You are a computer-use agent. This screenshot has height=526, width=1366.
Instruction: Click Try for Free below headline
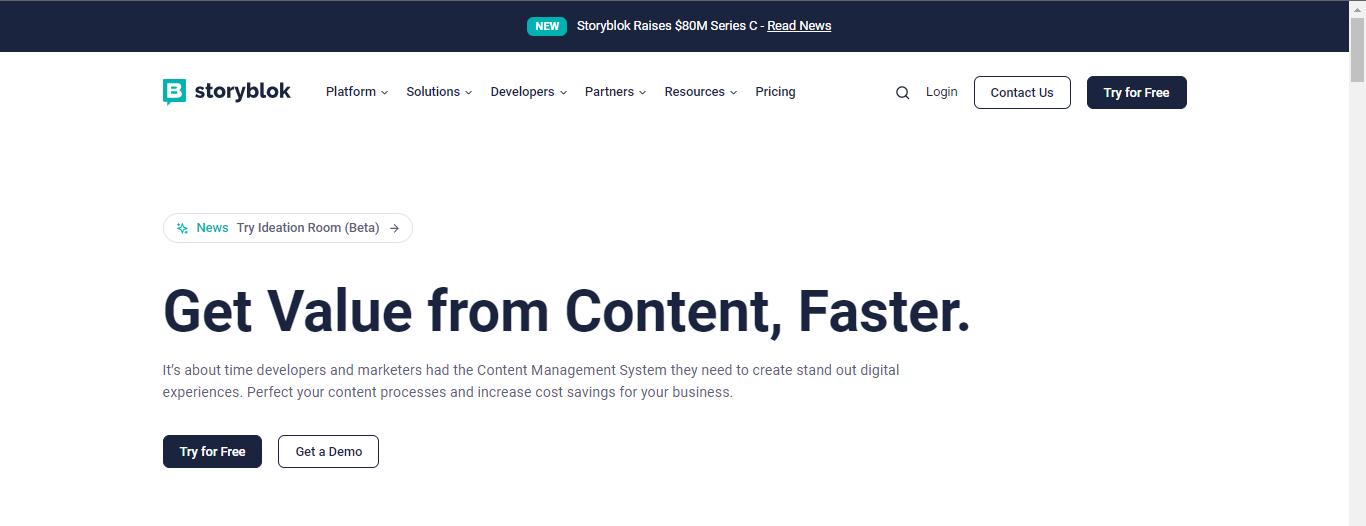[212, 452]
